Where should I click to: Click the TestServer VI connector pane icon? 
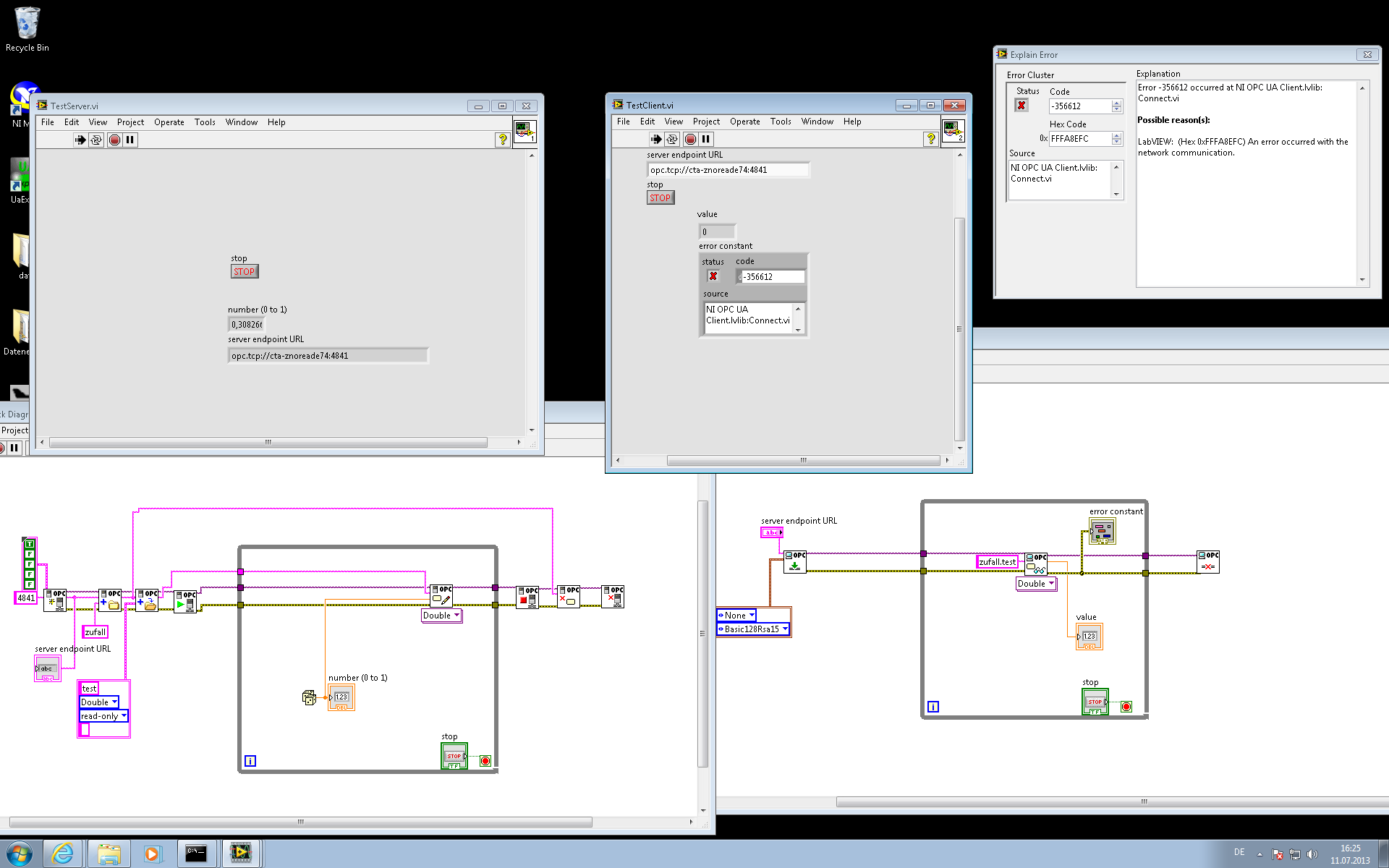pos(524,131)
